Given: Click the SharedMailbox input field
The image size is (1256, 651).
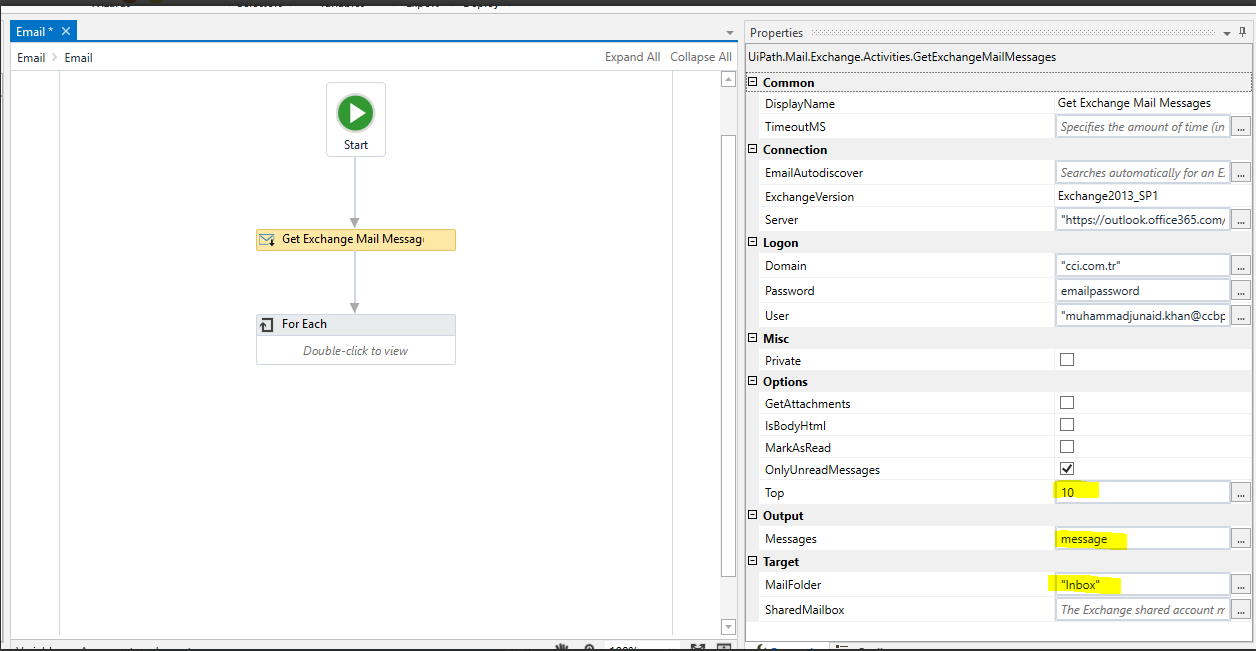Looking at the screenshot, I should point(1142,609).
